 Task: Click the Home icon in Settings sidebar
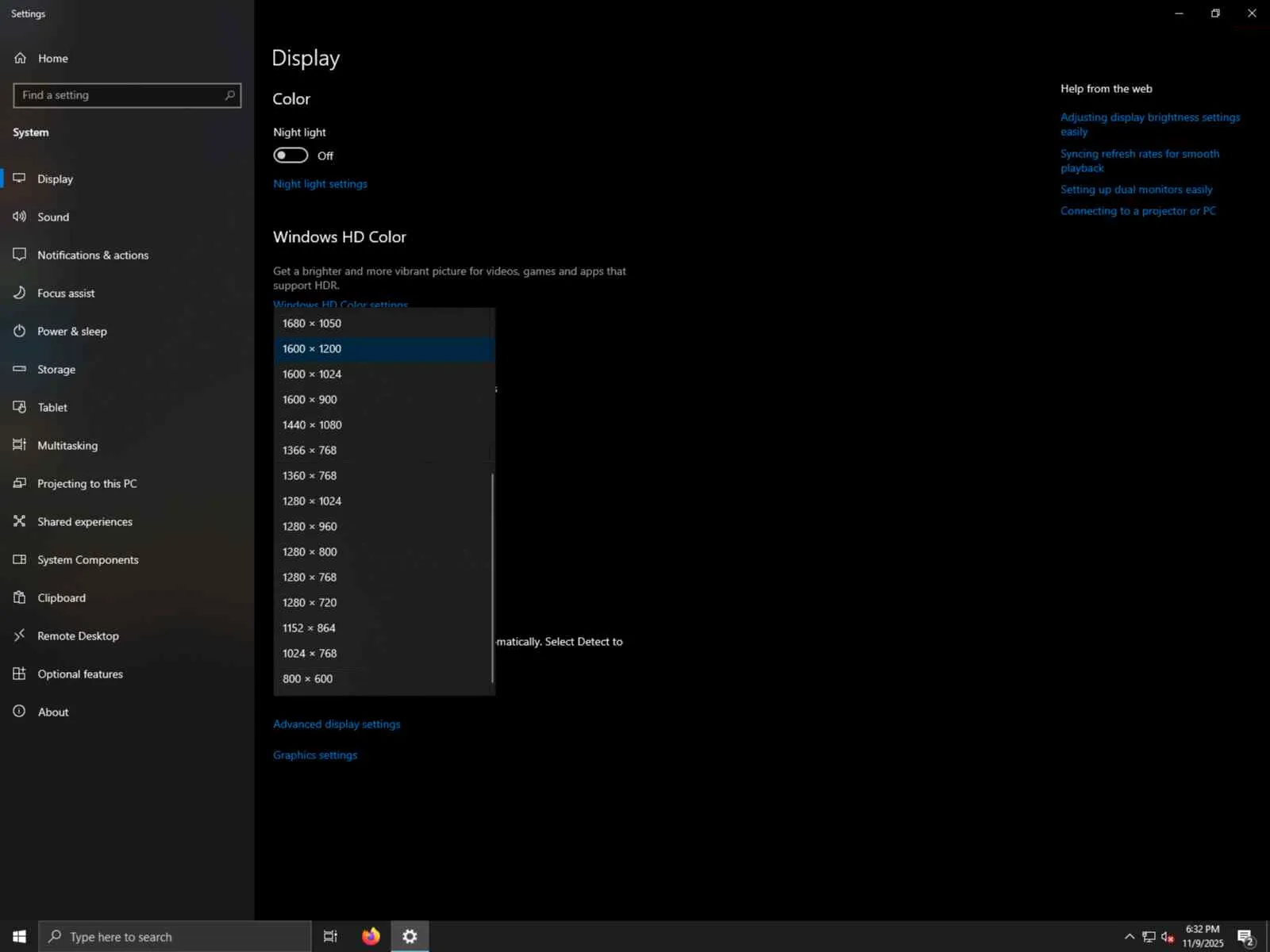pos(20,58)
